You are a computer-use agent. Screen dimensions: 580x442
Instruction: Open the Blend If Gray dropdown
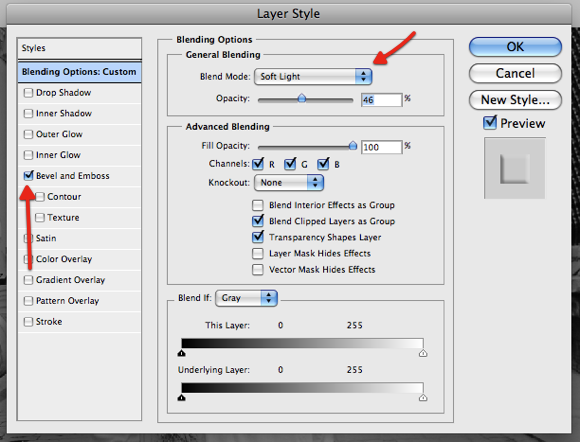pos(246,298)
